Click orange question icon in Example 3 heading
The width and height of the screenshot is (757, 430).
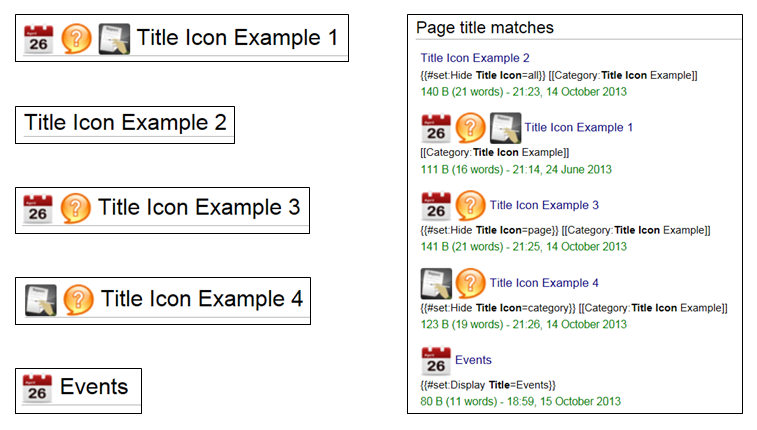click(x=76, y=209)
